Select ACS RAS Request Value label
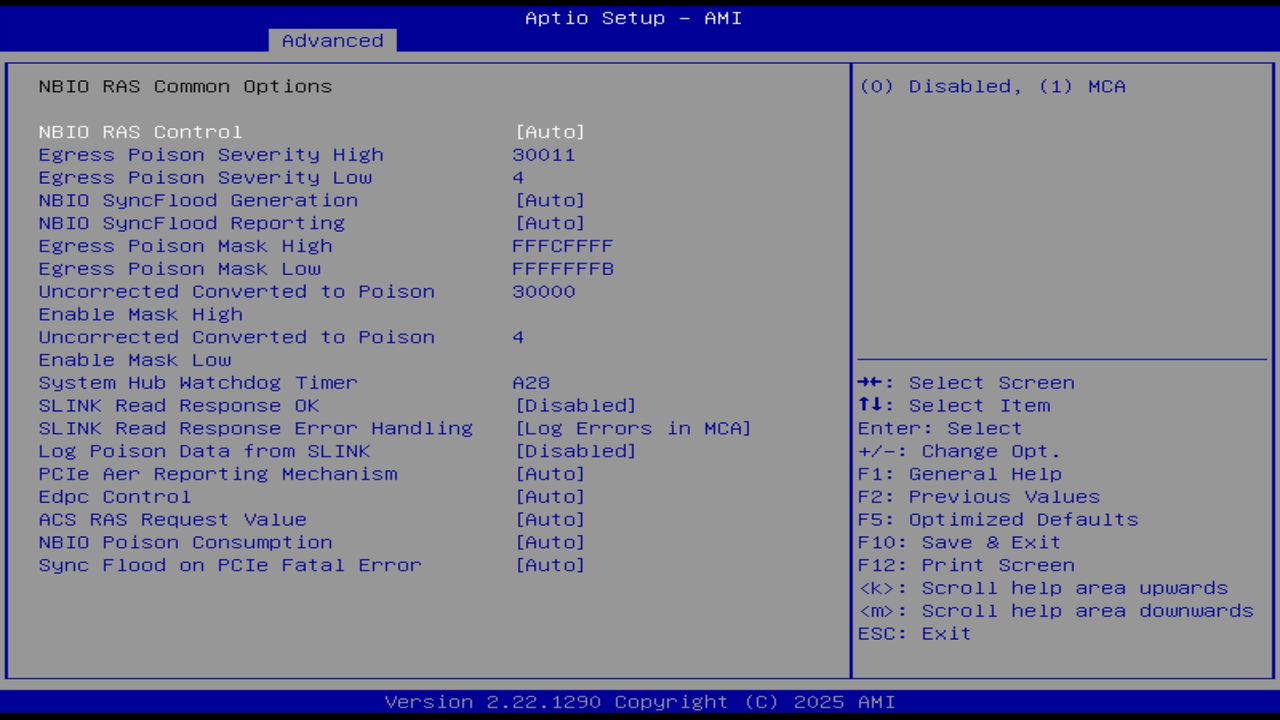The image size is (1280, 720). pos(173,520)
